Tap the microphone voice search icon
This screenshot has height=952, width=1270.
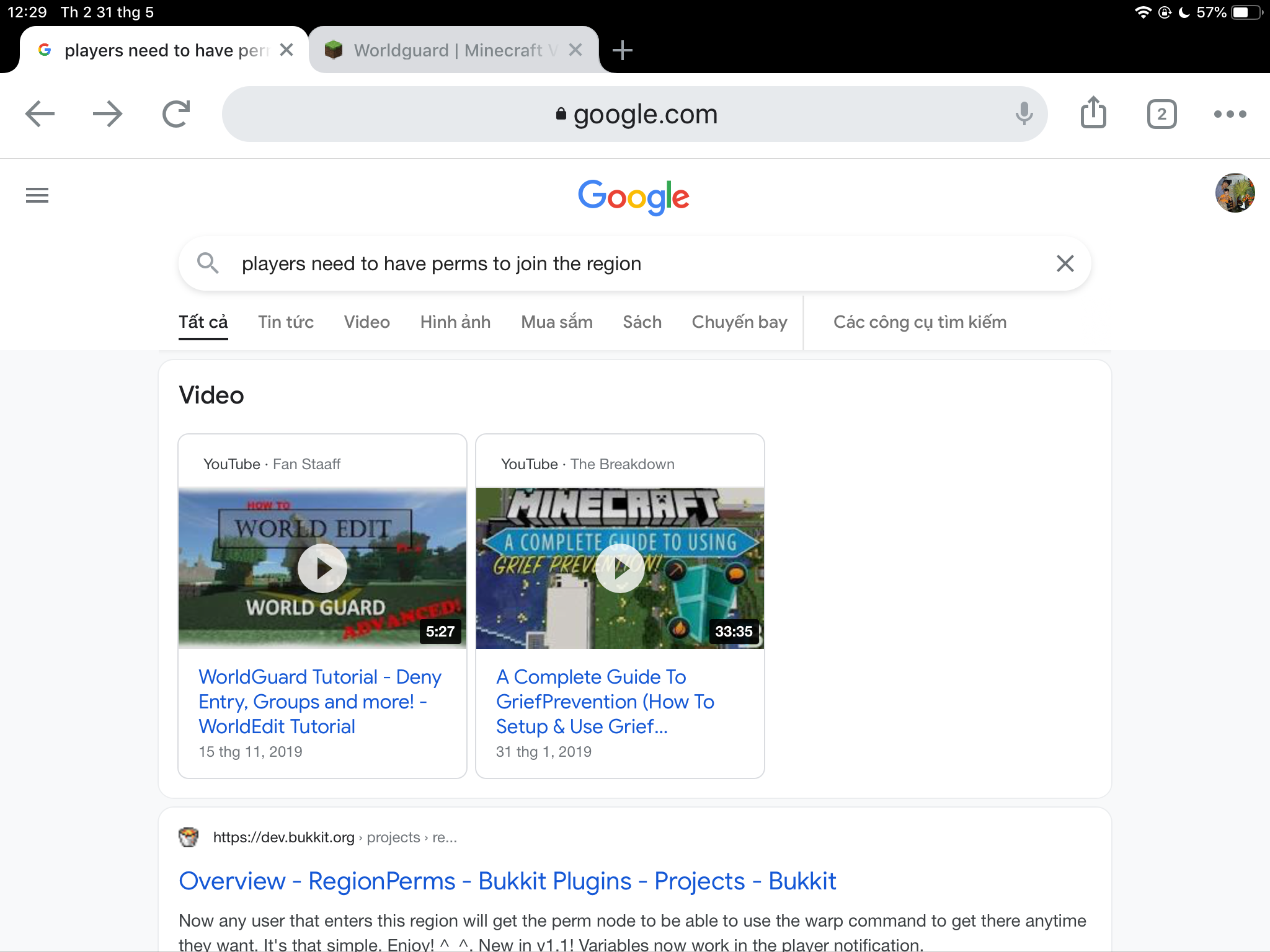1024,114
